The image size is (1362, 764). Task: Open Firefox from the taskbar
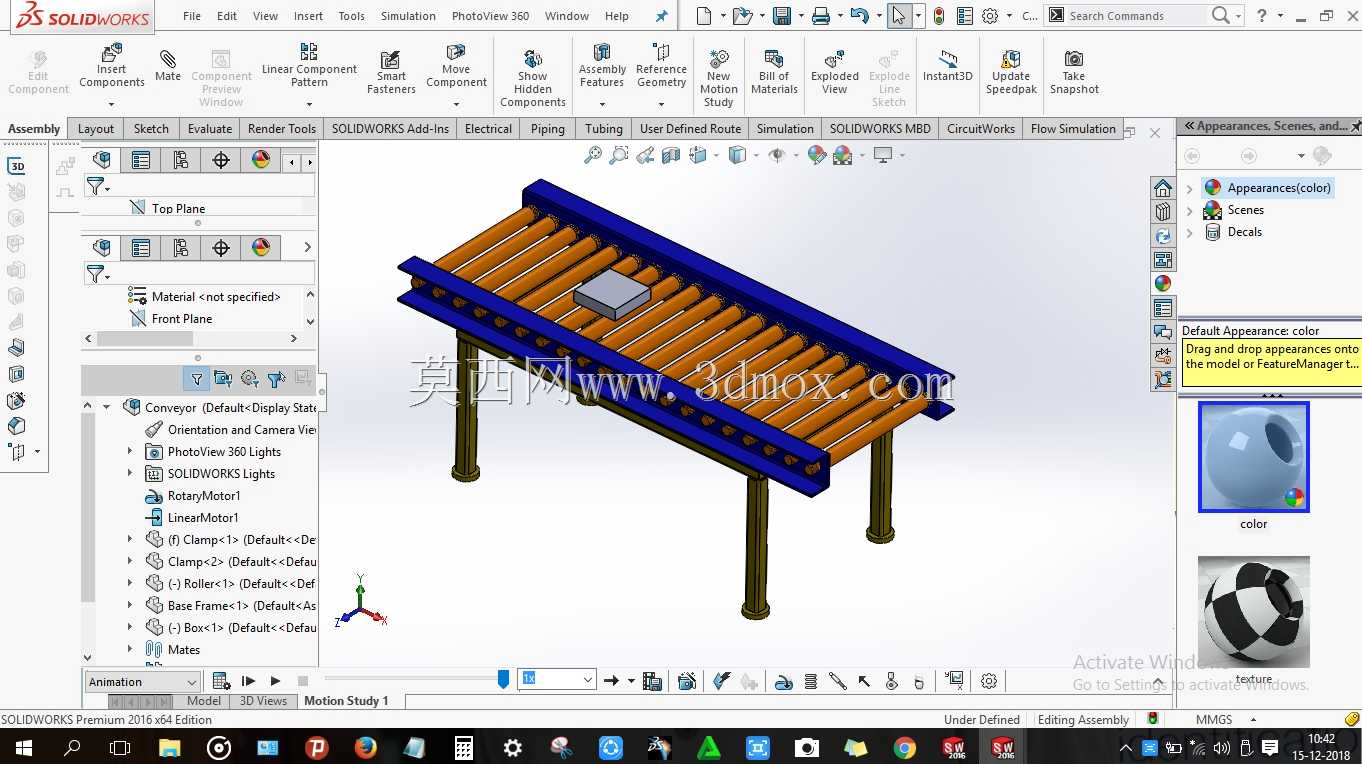click(365, 747)
